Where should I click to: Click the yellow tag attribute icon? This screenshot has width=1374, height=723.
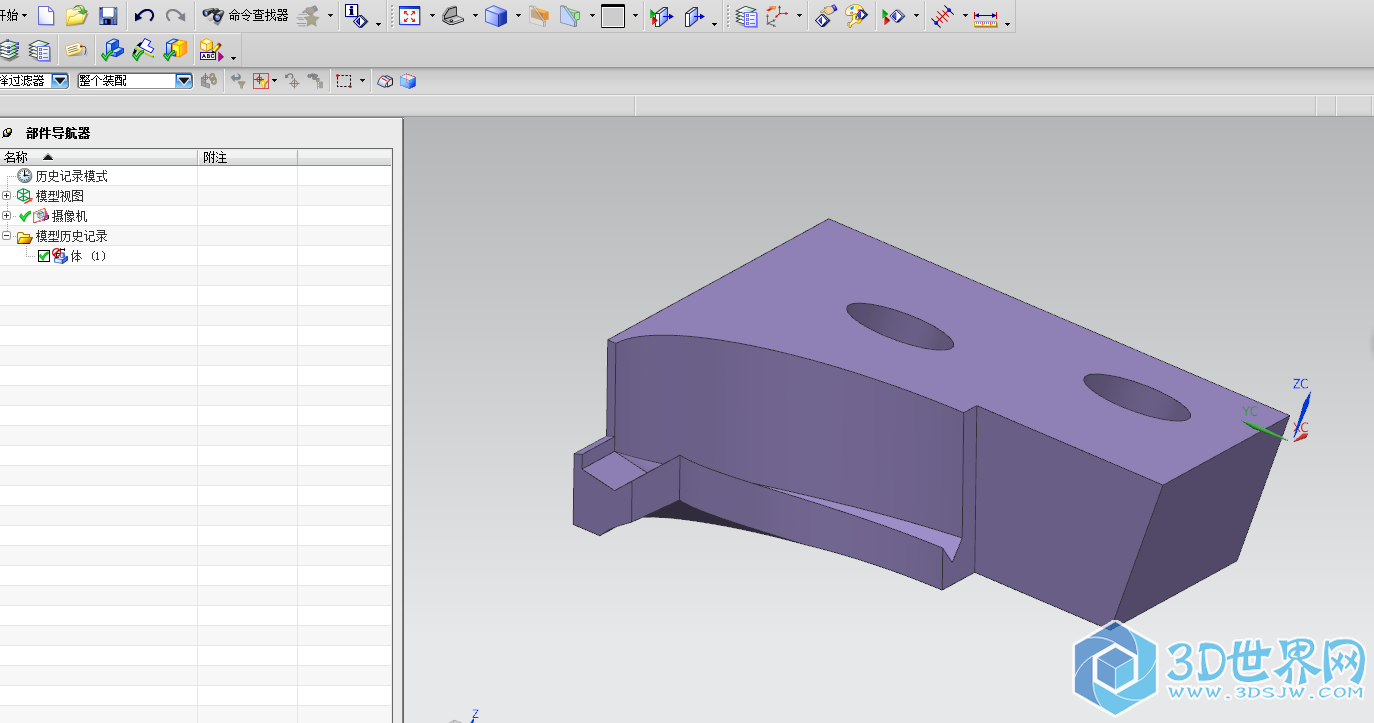[x=76, y=49]
